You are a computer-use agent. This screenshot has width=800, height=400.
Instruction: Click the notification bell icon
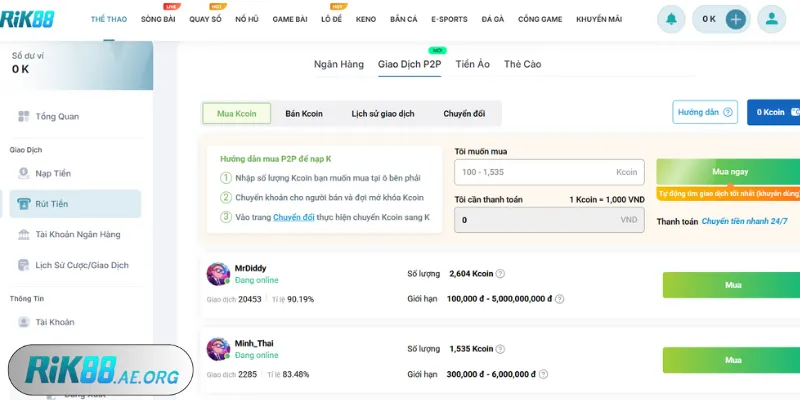point(671,19)
